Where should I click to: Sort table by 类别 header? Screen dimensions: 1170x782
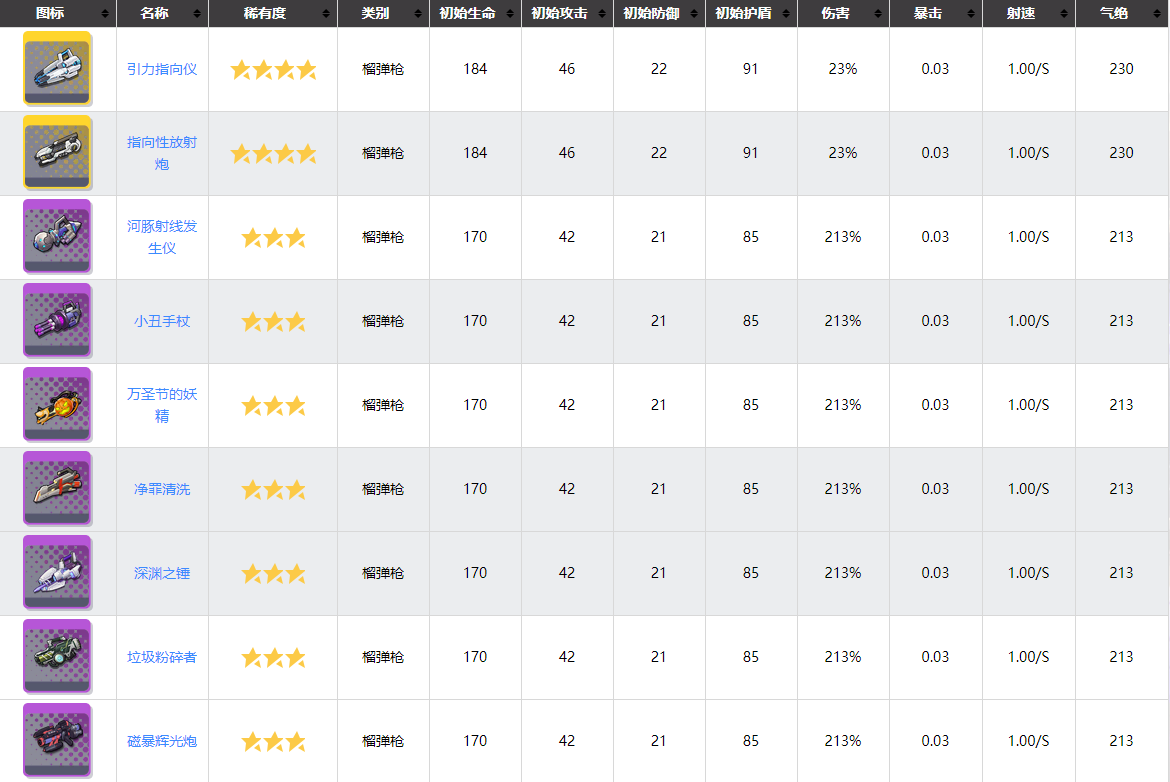point(383,13)
